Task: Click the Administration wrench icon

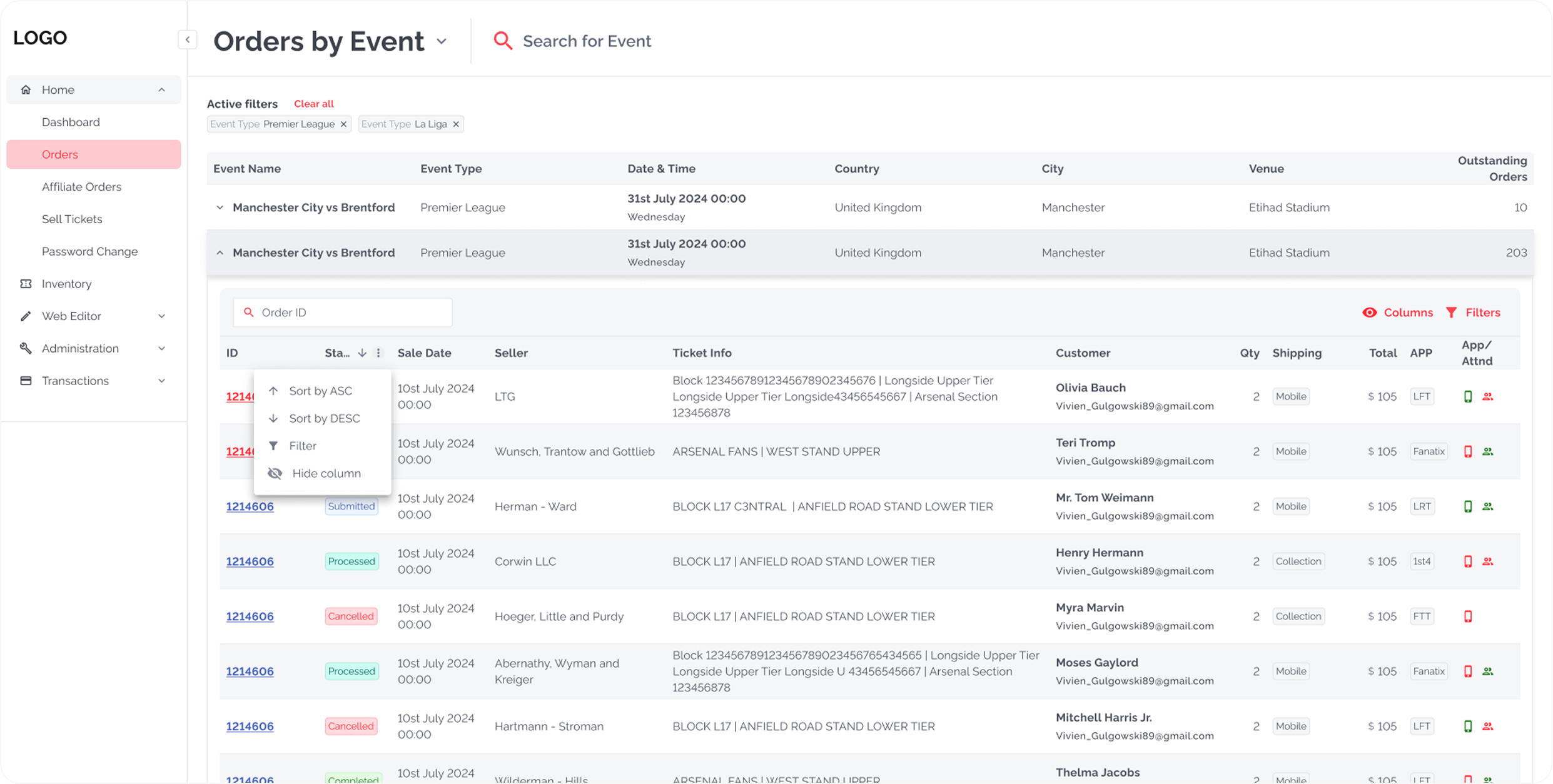Action: [26, 348]
